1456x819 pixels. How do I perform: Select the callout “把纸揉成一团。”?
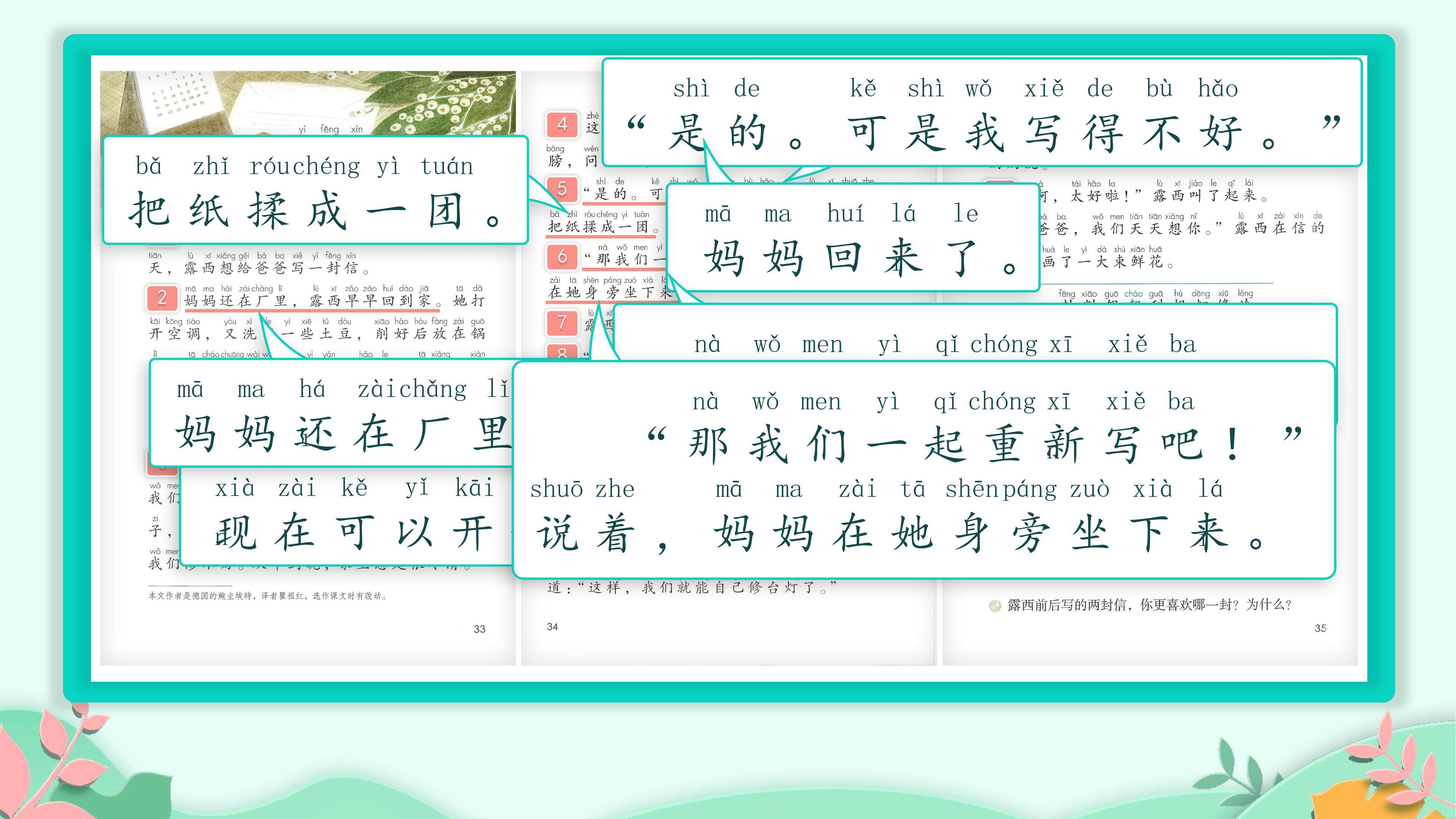pos(315,190)
